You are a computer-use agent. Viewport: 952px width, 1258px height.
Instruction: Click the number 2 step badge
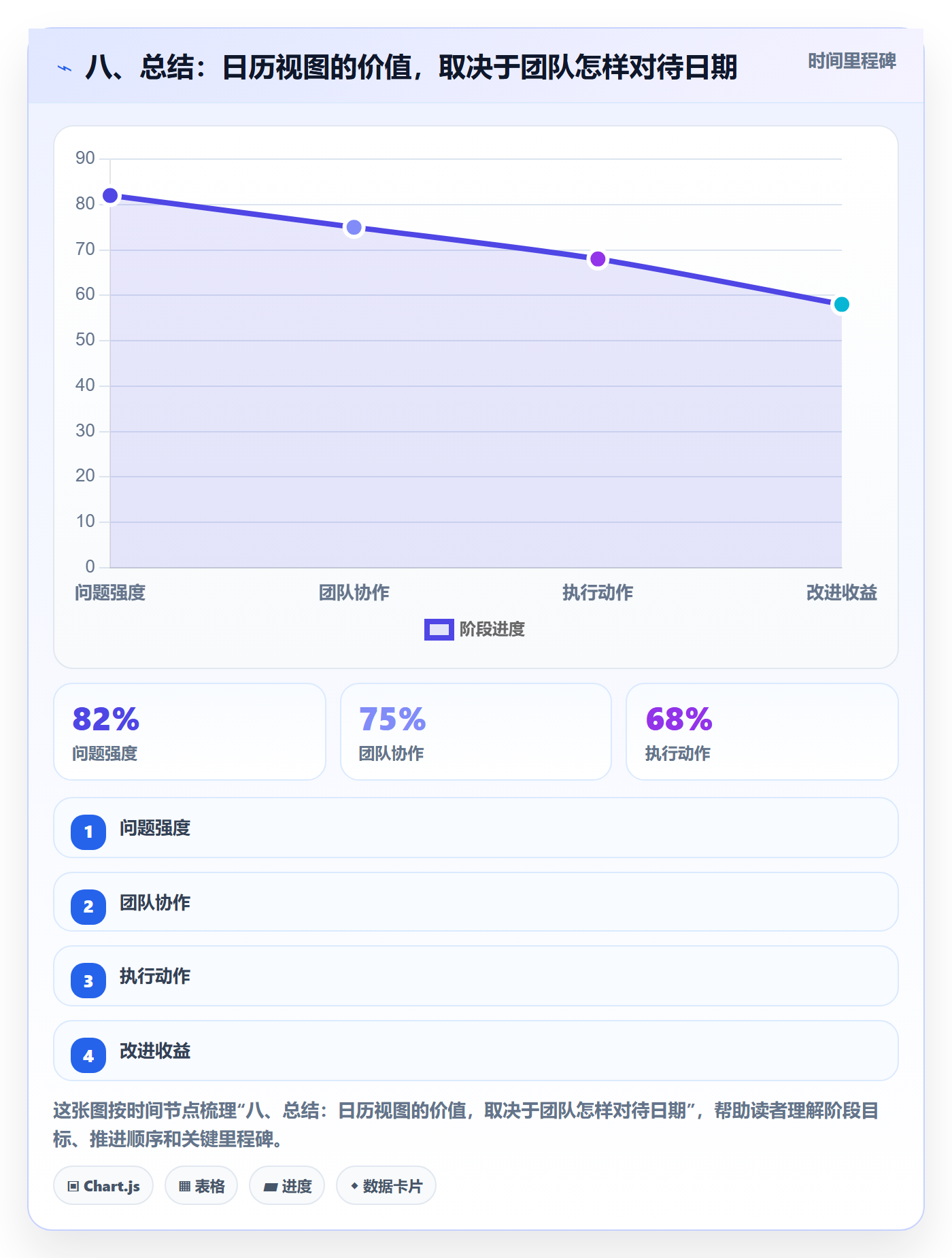pos(88,906)
